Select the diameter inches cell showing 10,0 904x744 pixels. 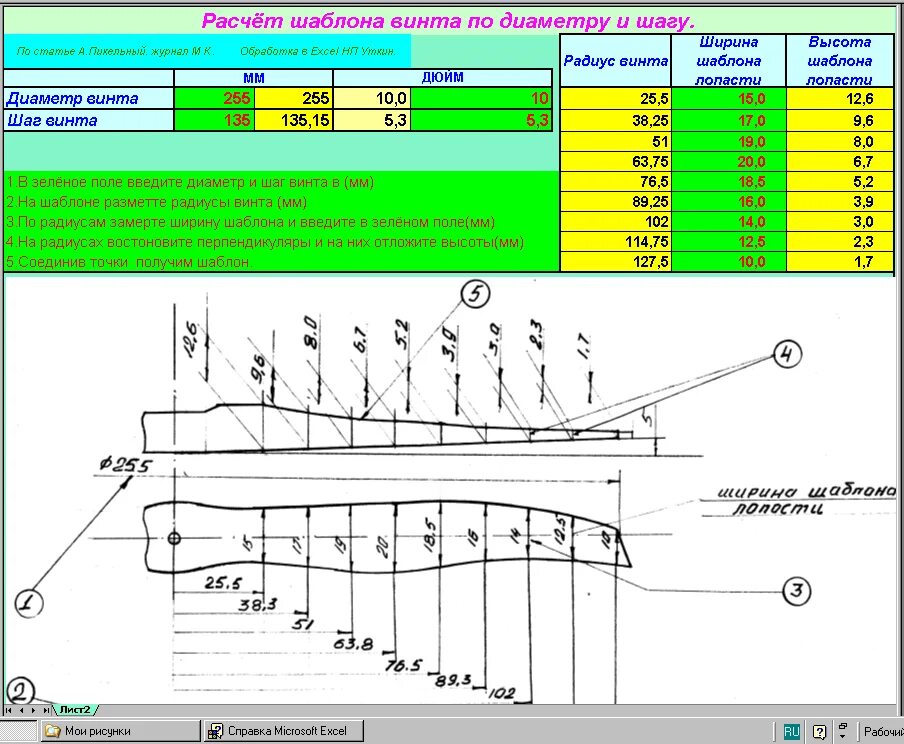pos(372,98)
